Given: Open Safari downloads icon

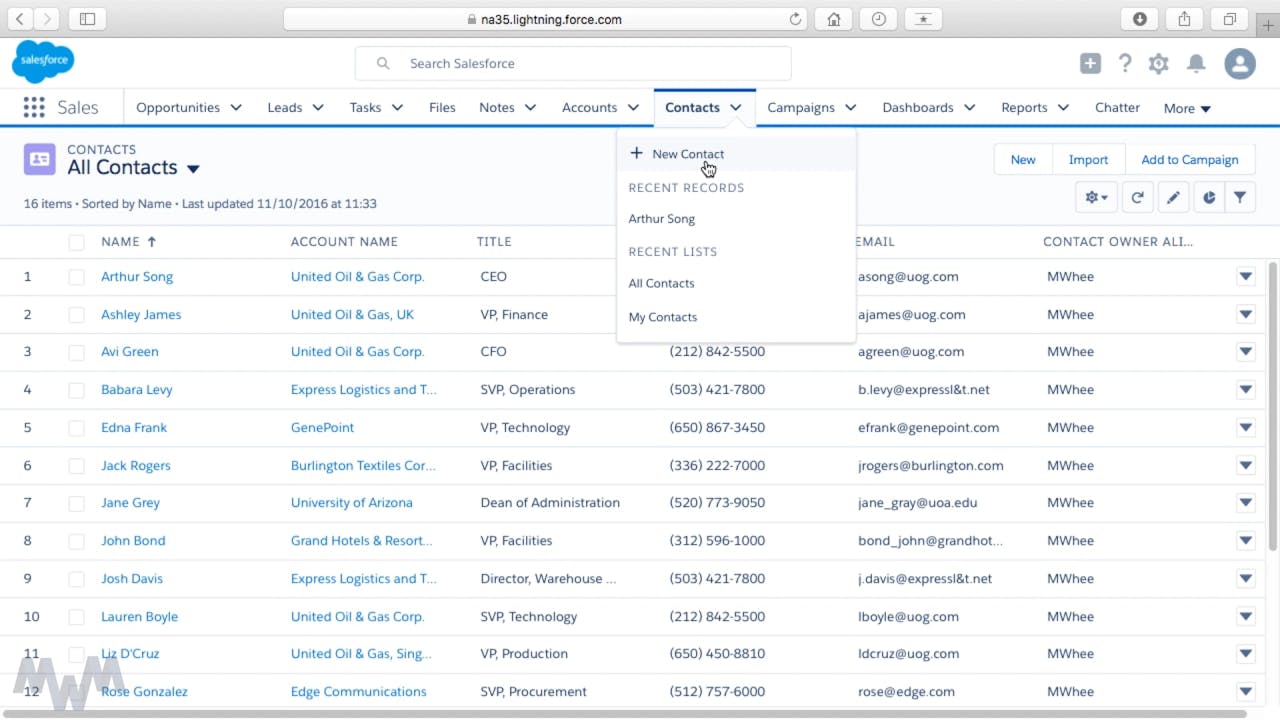Looking at the screenshot, I should (1140, 19).
